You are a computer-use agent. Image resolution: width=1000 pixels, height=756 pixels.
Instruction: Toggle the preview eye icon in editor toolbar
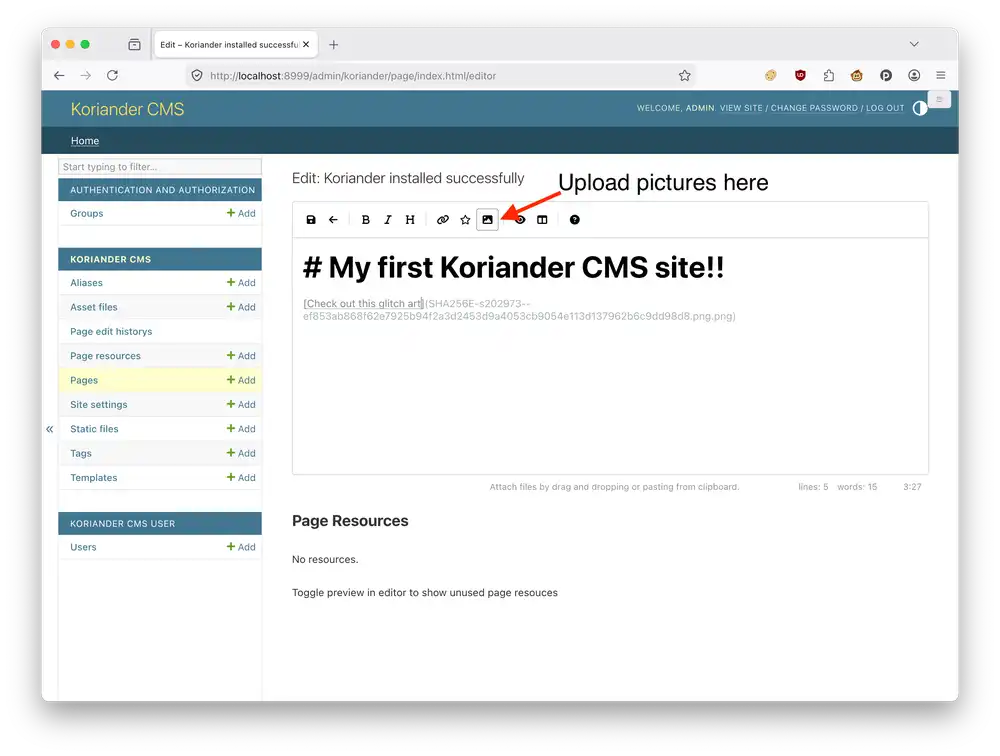tap(520, 219)
